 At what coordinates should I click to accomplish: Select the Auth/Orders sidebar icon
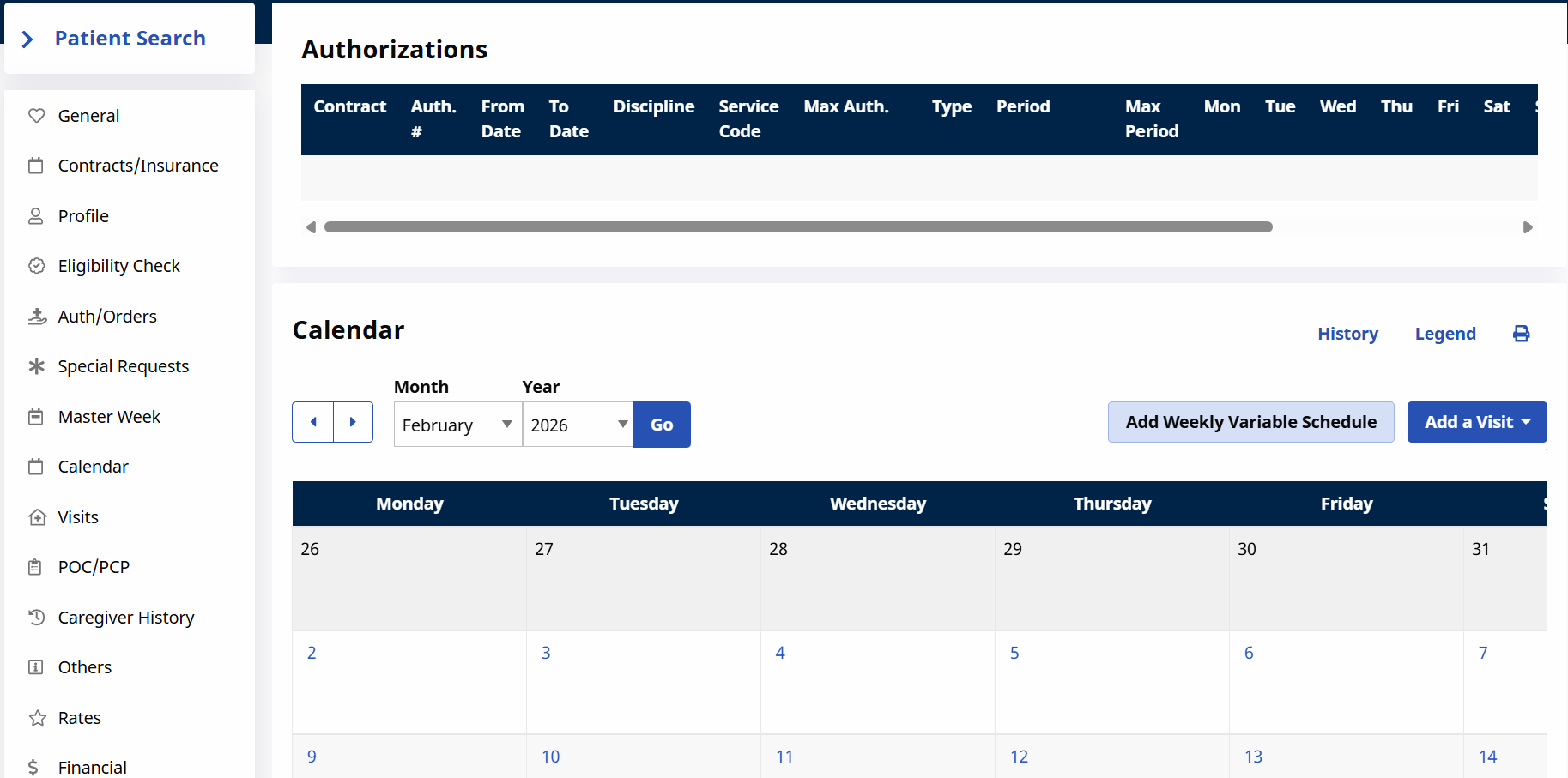tap(36, 317)
